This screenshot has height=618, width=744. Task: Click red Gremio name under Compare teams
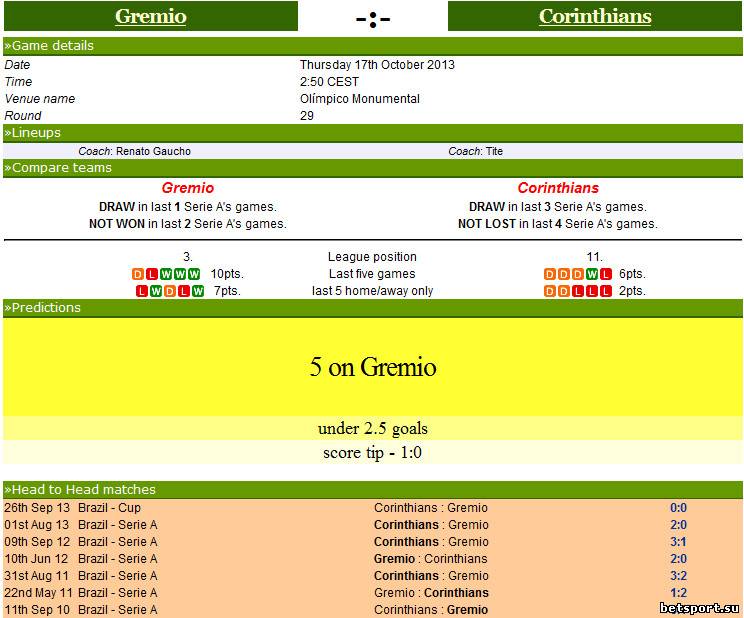188,188
